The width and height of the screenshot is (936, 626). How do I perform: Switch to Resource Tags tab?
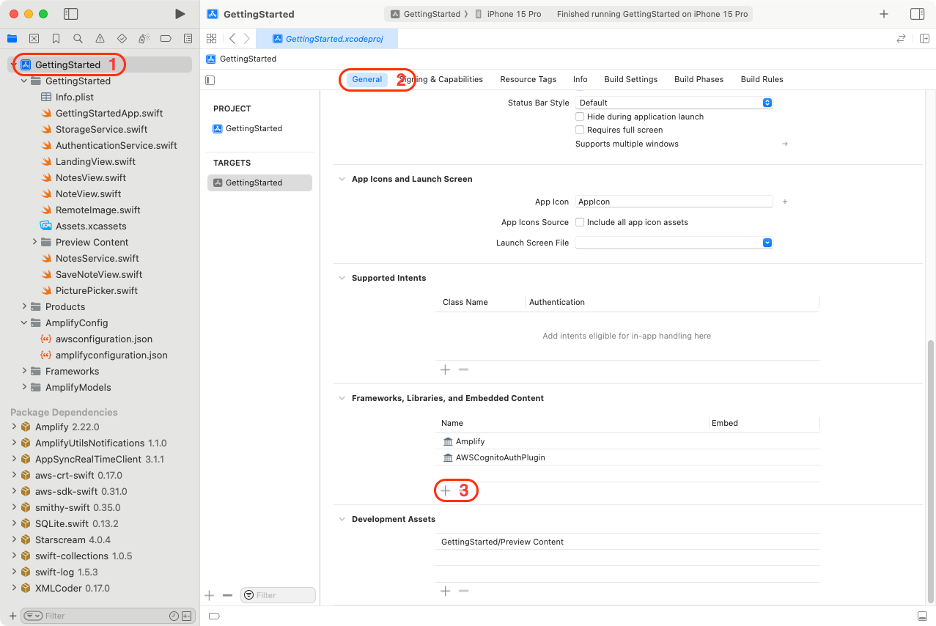(x=528, y=79)
